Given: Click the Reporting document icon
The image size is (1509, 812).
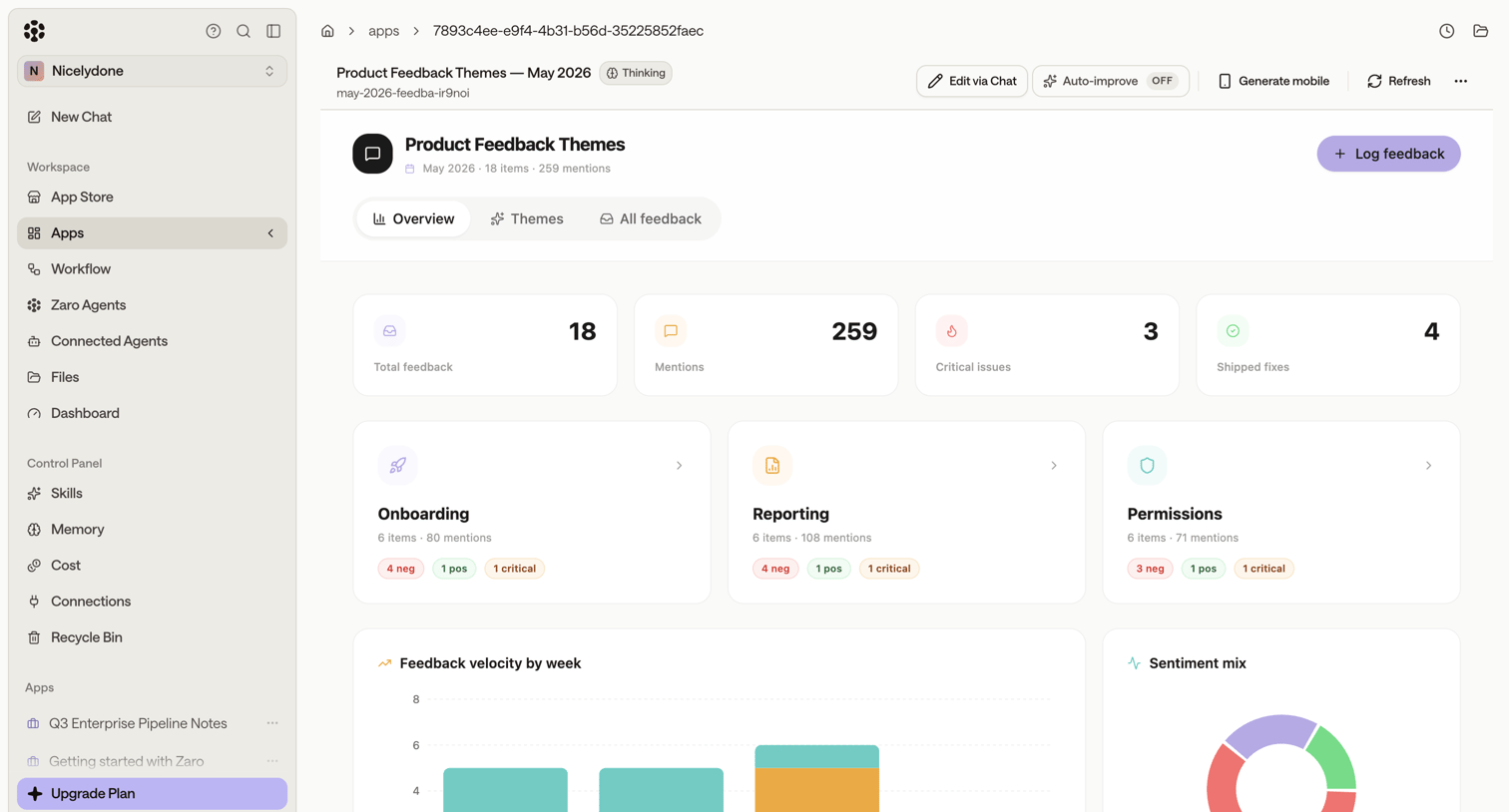Looking at the screenshot, I should (x=772, y=466).
